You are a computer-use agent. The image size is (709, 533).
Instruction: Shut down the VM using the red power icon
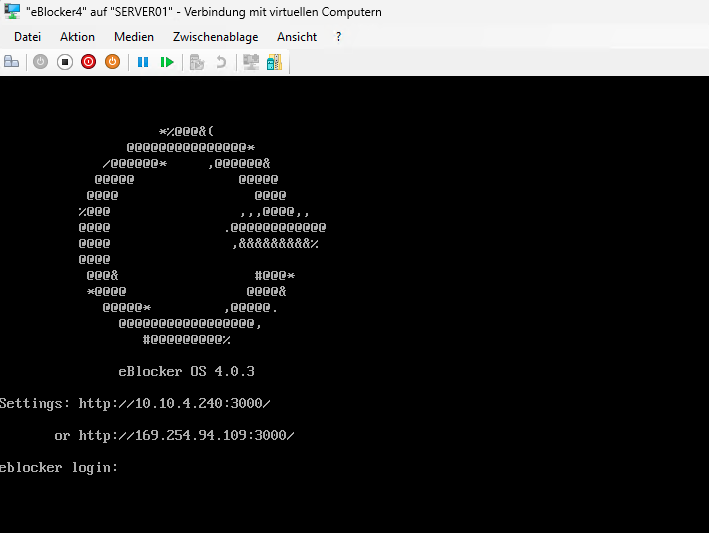point(88,62)
